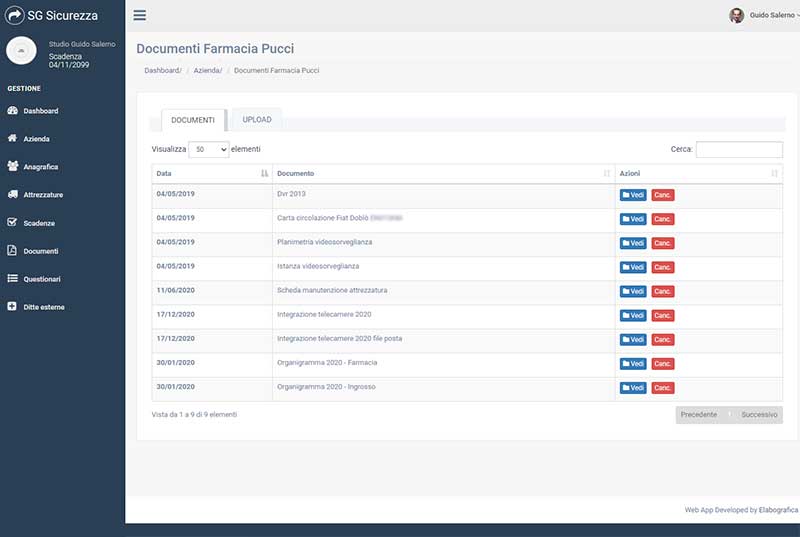Click the Studio Guido Salerno round logo

21,51
